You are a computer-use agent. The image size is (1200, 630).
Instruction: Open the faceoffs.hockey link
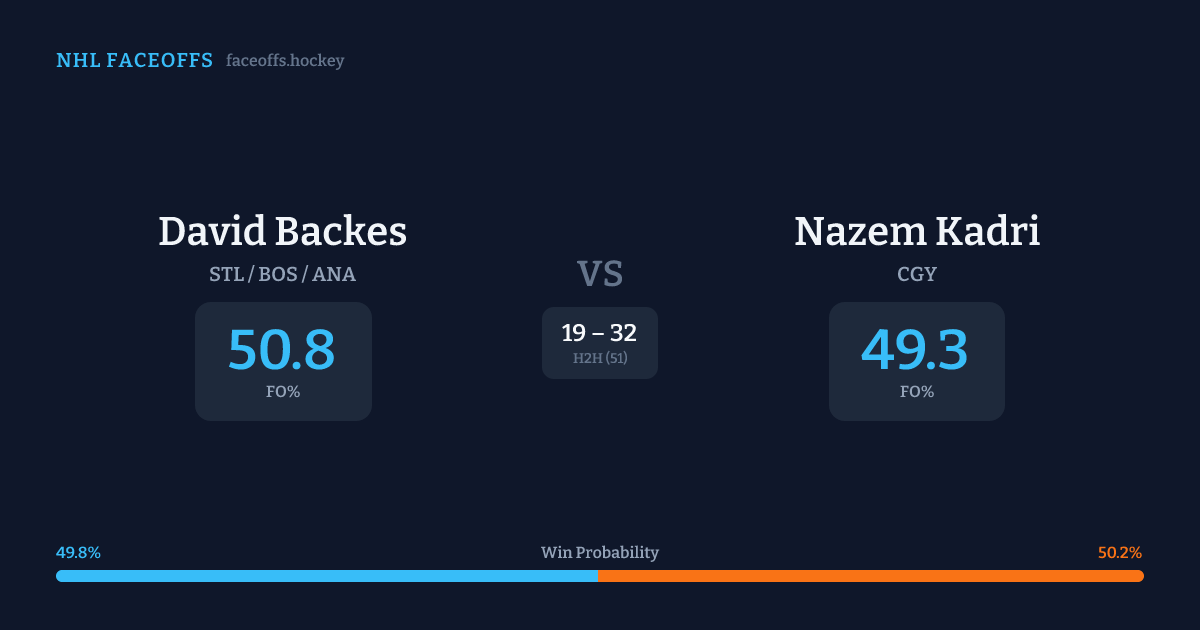[285, 61]
